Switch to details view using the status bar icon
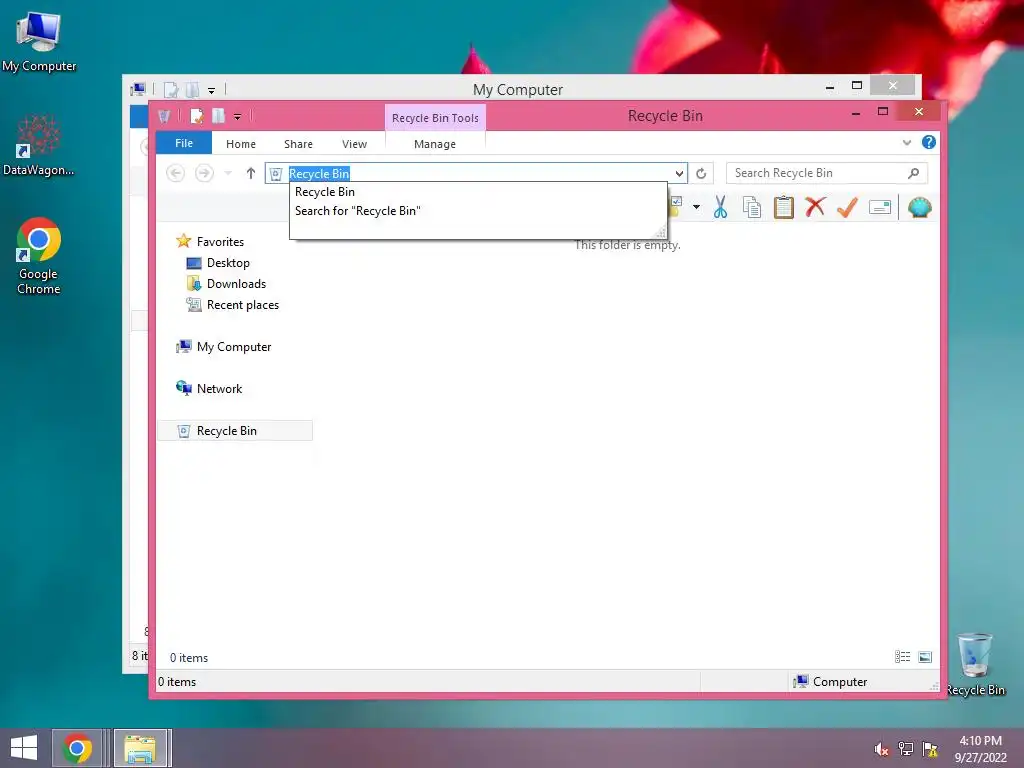 (903, 657)
